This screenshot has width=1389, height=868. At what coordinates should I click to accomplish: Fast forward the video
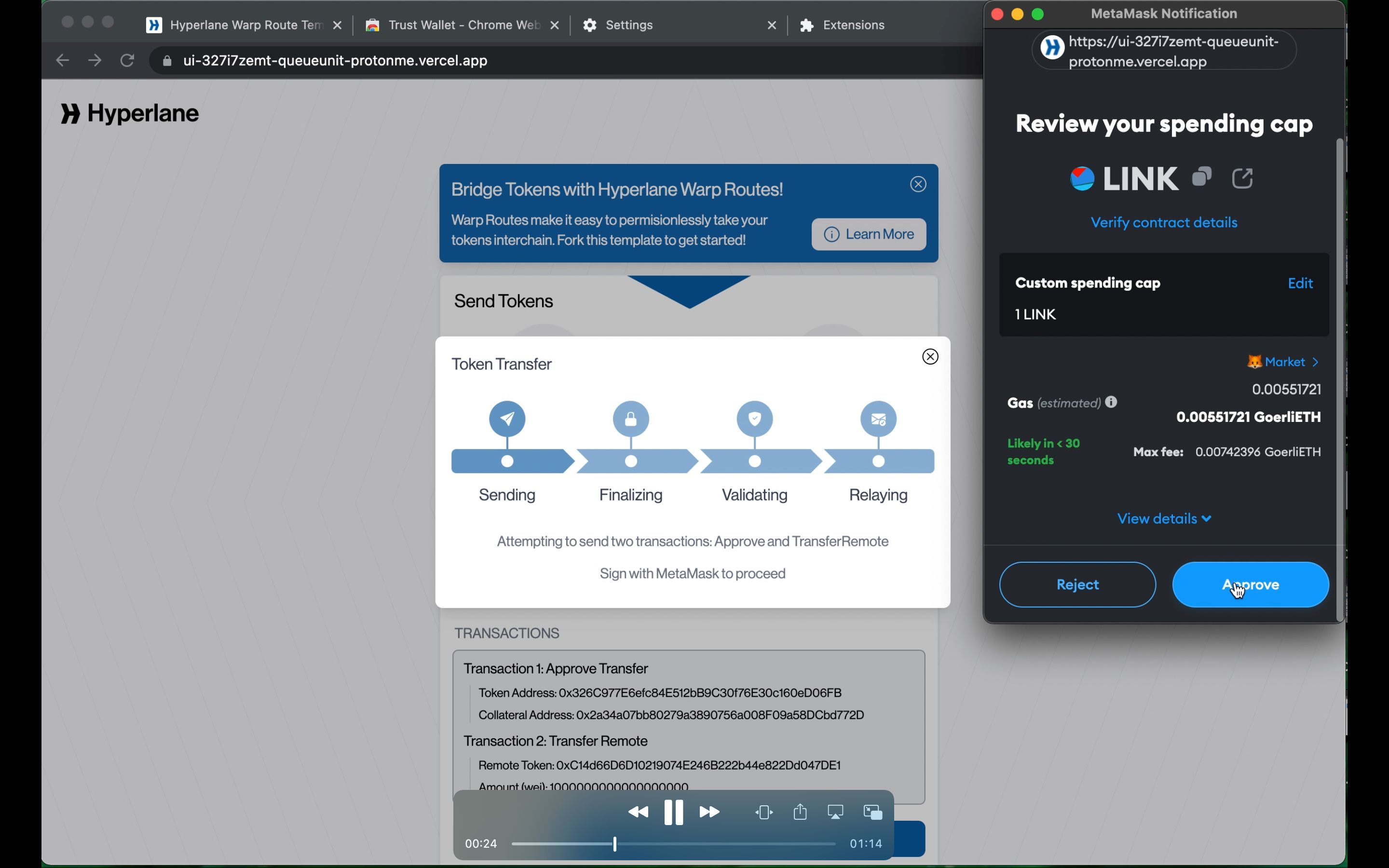pos(709,813)
